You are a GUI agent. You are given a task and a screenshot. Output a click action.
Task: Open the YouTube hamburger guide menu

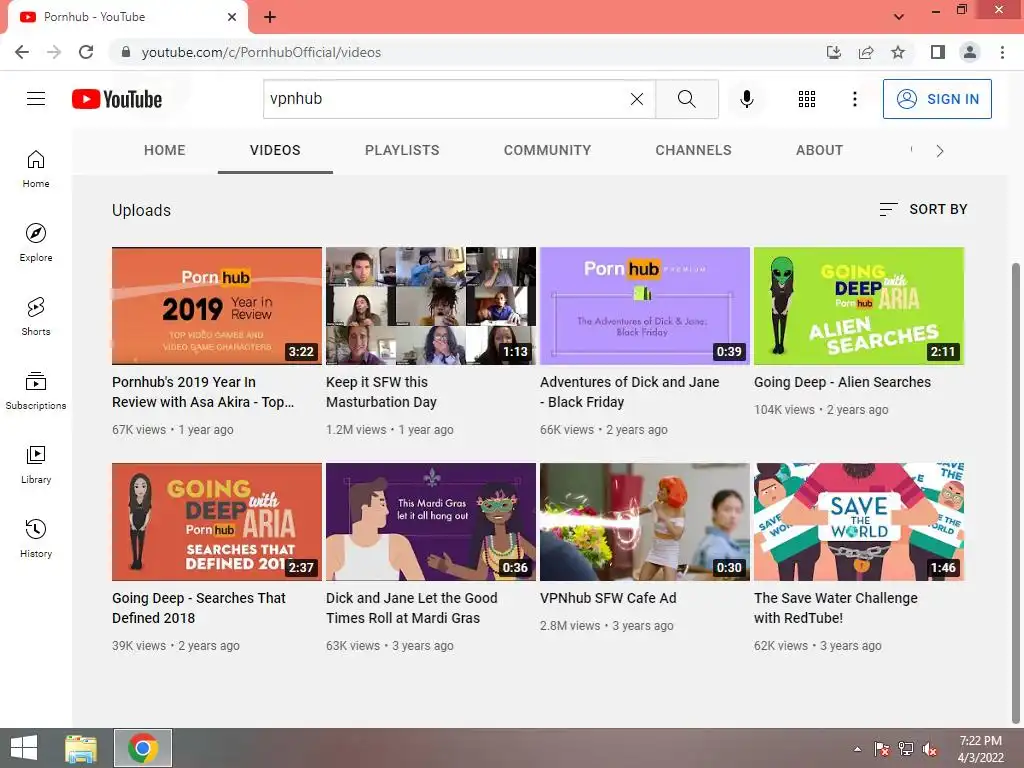pyautogui.click(x=36, y=99)
